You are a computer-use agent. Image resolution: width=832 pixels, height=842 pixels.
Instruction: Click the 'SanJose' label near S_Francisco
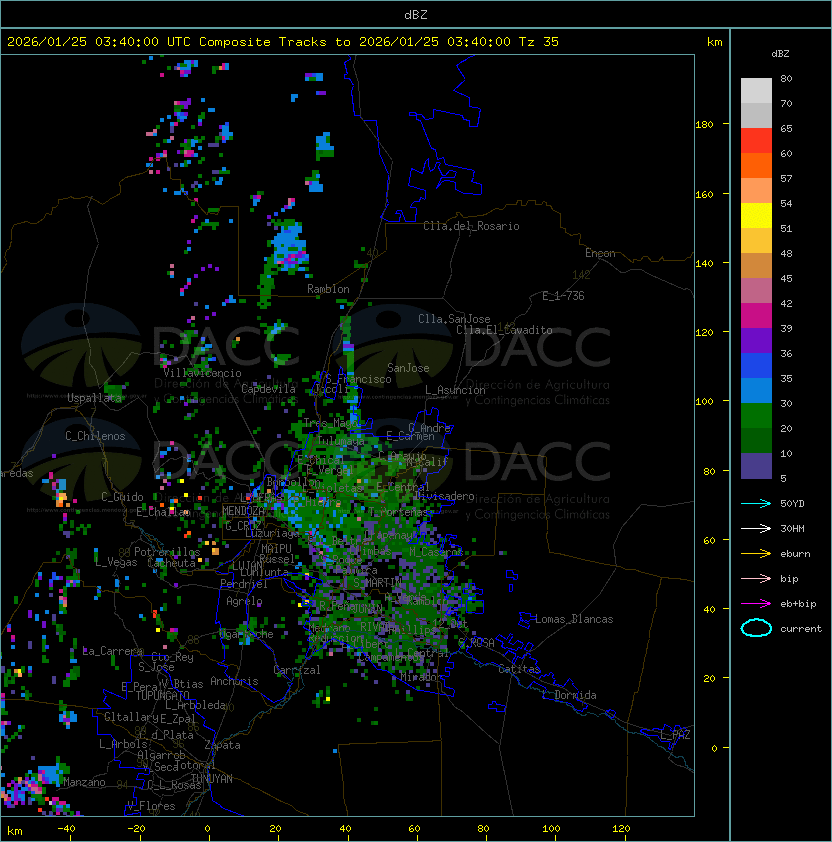408,368
